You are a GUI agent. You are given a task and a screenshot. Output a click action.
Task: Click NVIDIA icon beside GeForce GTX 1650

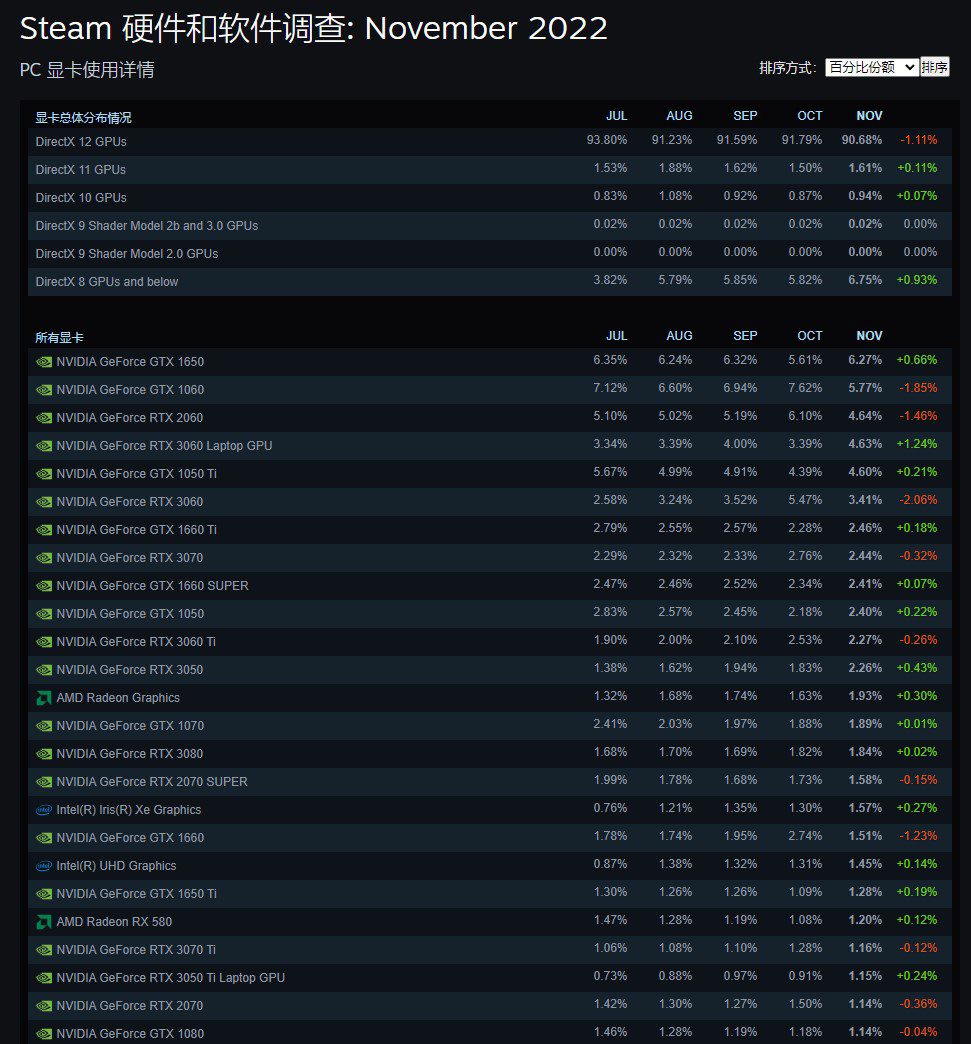pos(44,362)
